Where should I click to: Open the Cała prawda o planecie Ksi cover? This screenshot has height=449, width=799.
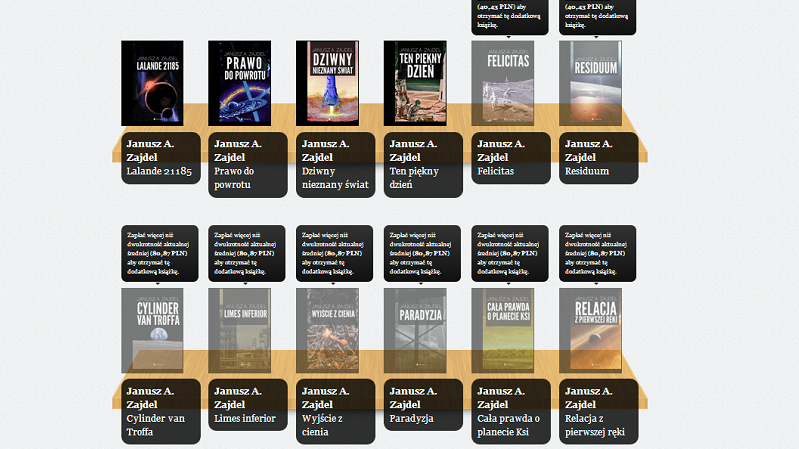click(x=503, y=331)
